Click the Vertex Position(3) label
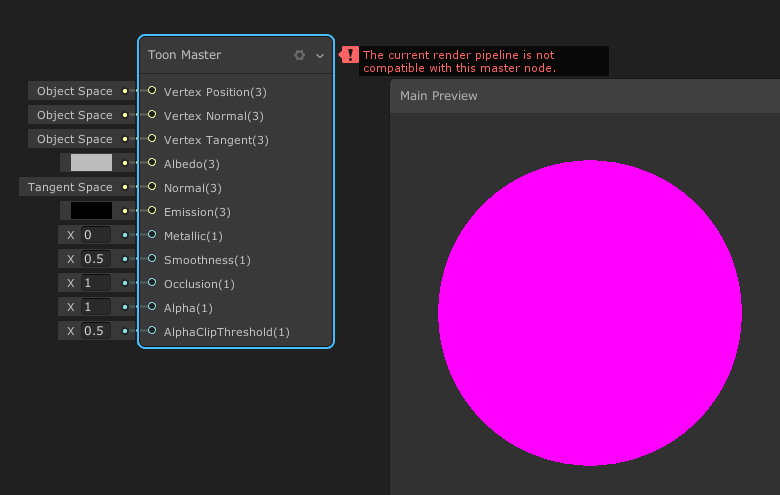The width and height of the screenshot is (780, 495). click(215, 92)
